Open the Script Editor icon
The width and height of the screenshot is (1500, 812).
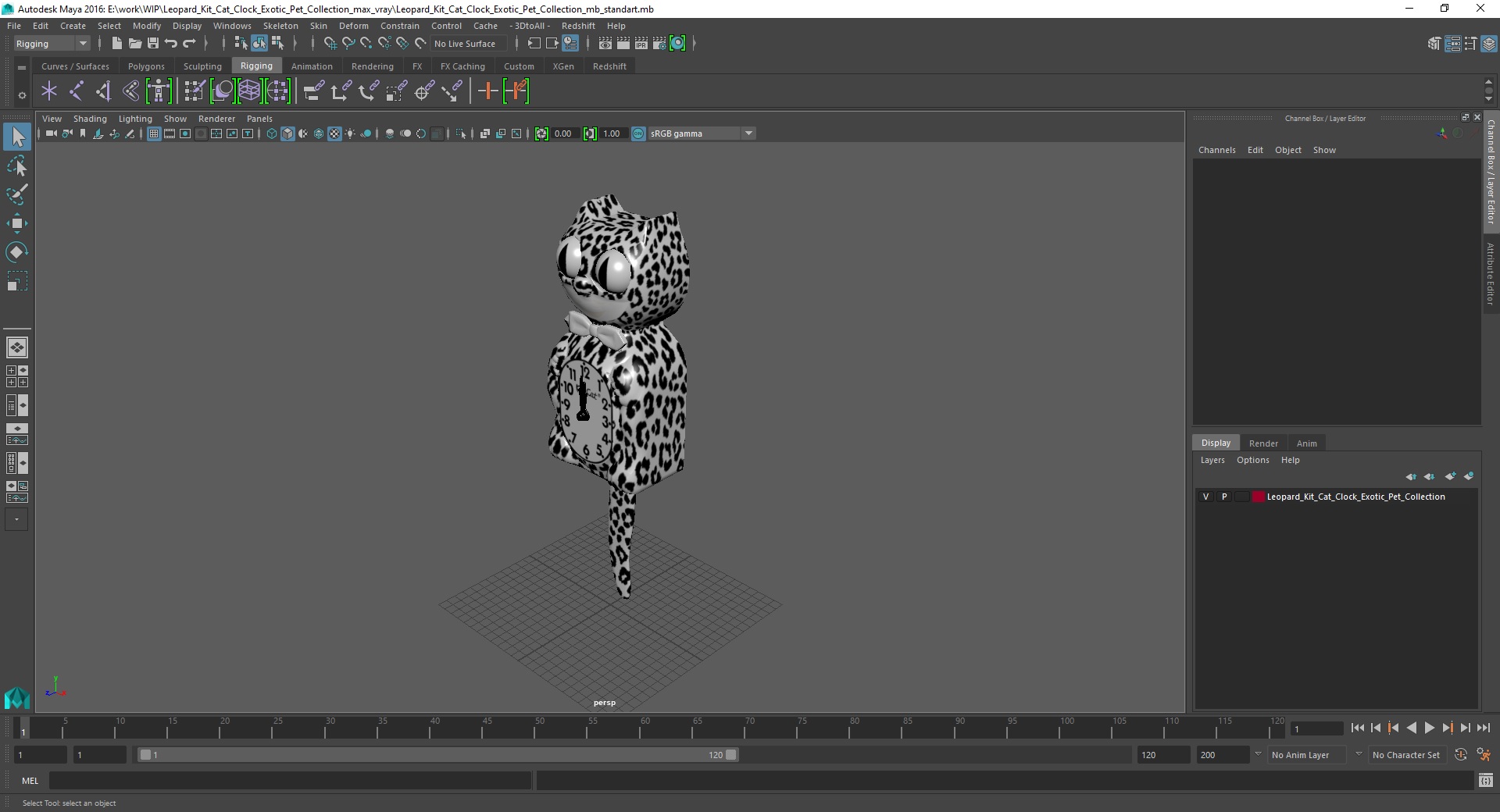point(1486,780)
